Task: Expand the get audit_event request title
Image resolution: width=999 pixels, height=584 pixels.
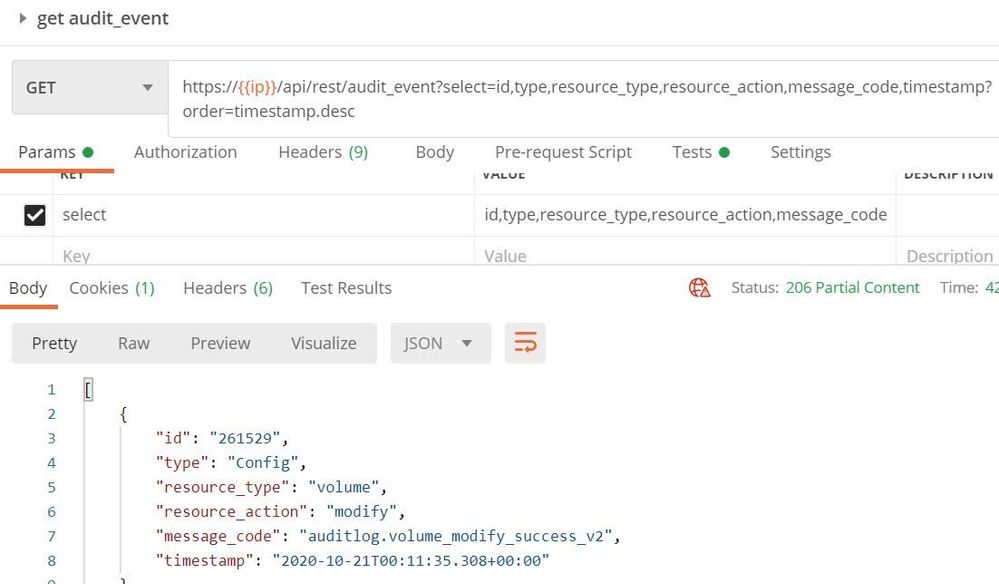Action: click(x=23, y=18)
